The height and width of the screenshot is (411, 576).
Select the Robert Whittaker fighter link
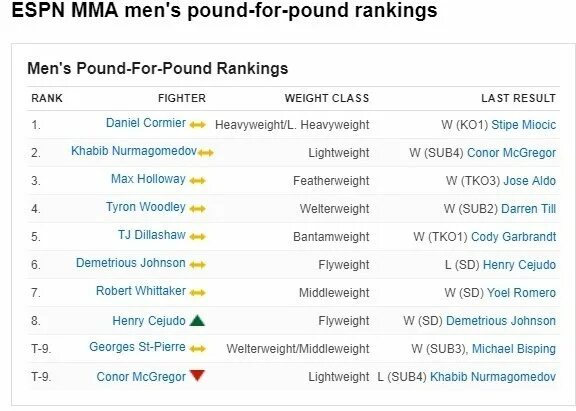141,291
